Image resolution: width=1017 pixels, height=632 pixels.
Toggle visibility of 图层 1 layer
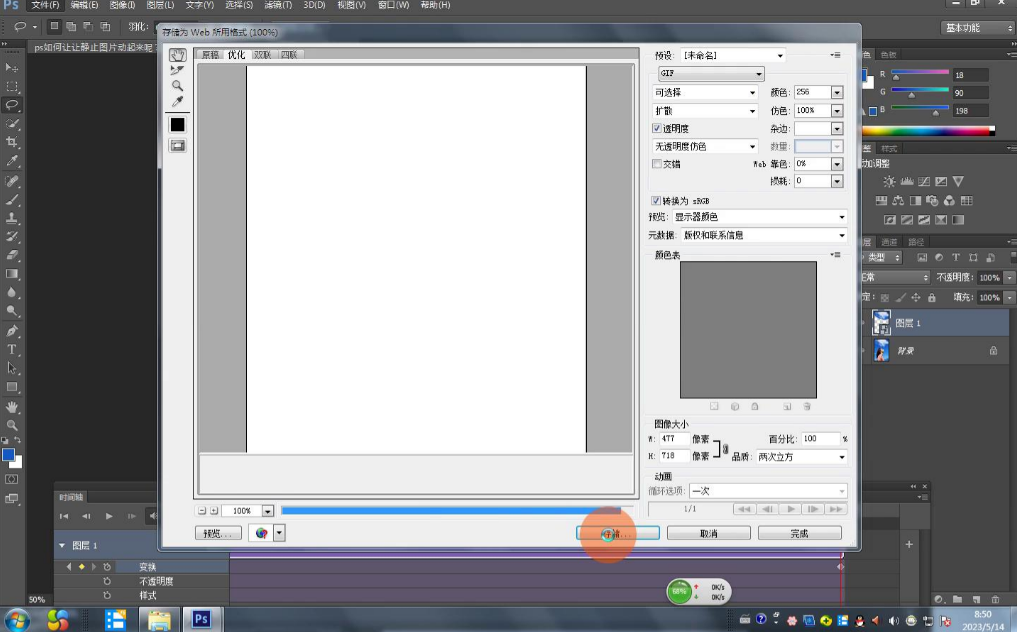pyautogui.click(x=865, y=323)
